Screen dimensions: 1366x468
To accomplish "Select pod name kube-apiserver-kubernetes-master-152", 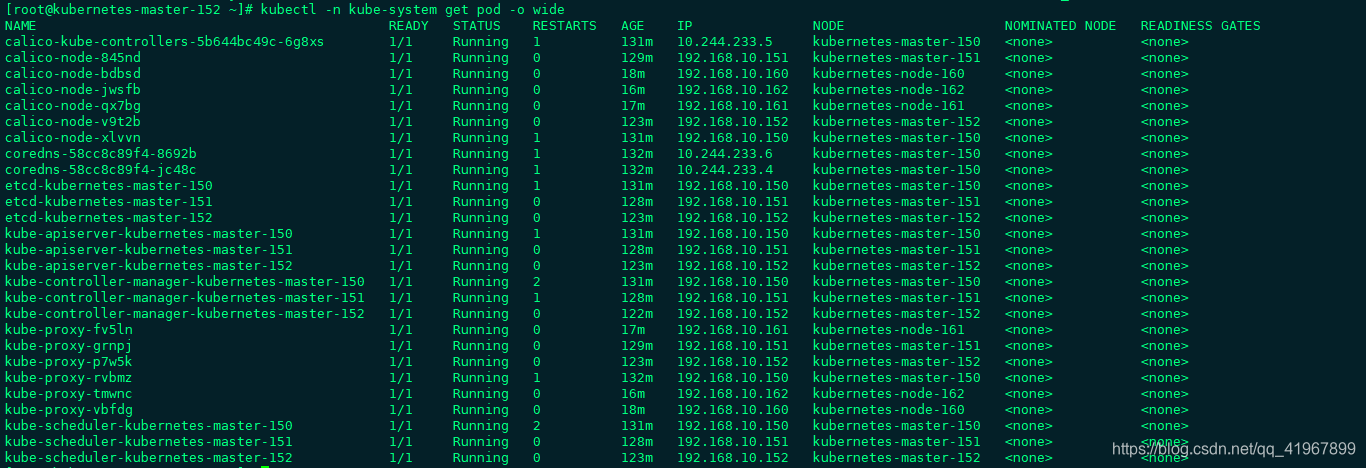I will coord(149,265).
